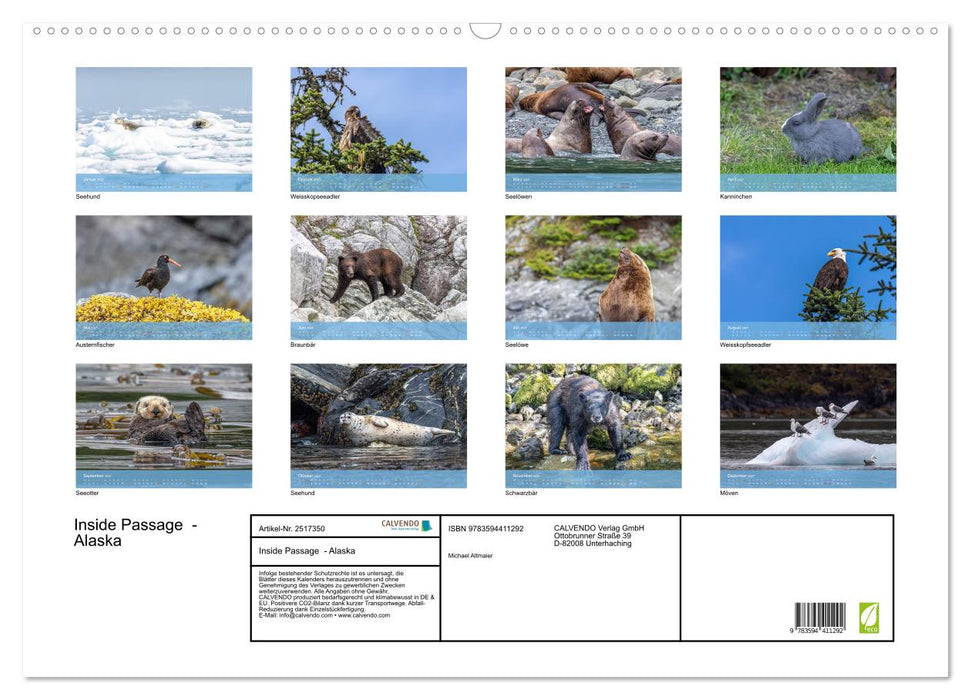Viewport: 971px width, 700px height.
Task: Open the grey Kanninchen rabbit photo
Action: click(x=808, y=129)
